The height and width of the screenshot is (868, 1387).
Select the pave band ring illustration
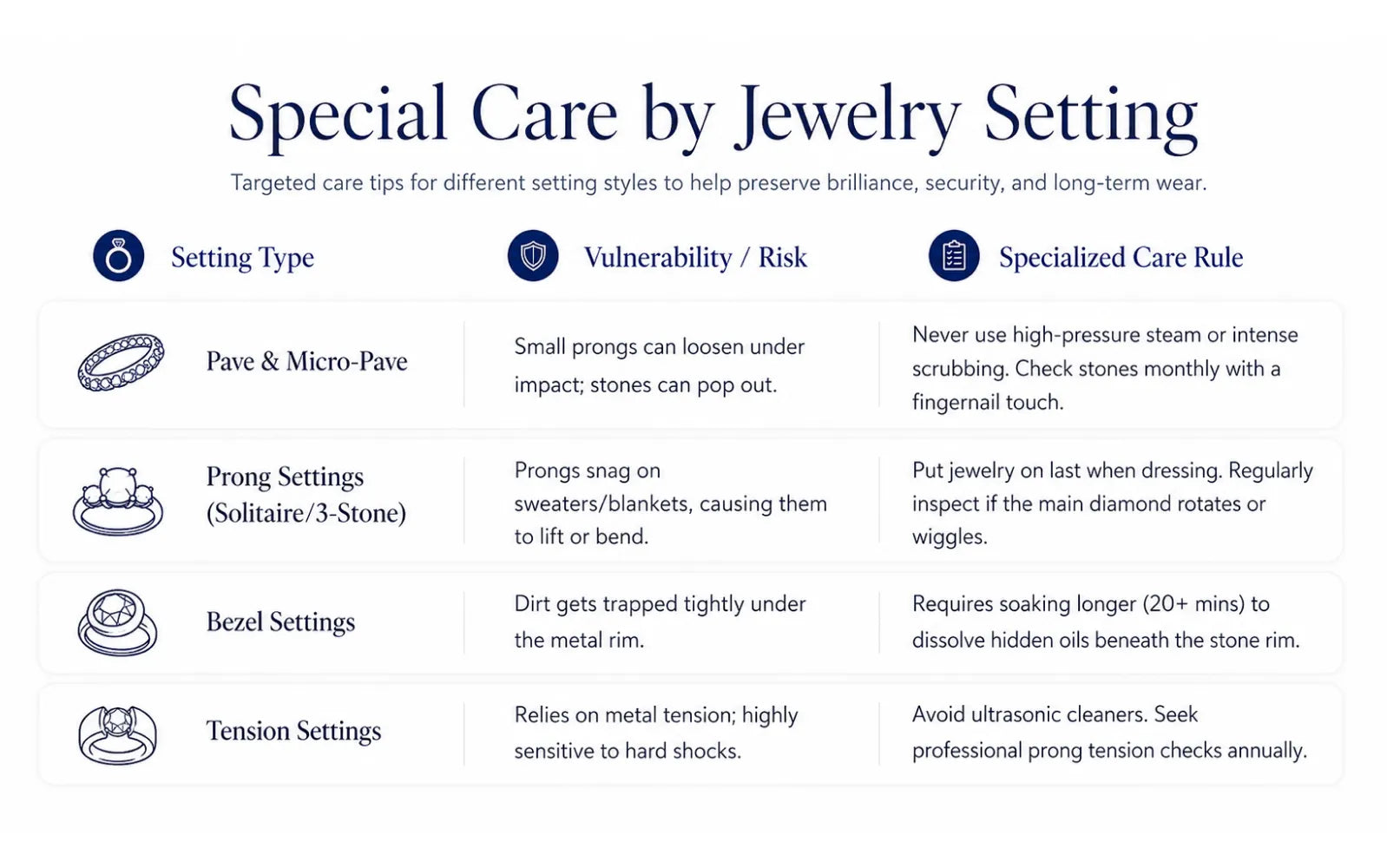(121, 362)
